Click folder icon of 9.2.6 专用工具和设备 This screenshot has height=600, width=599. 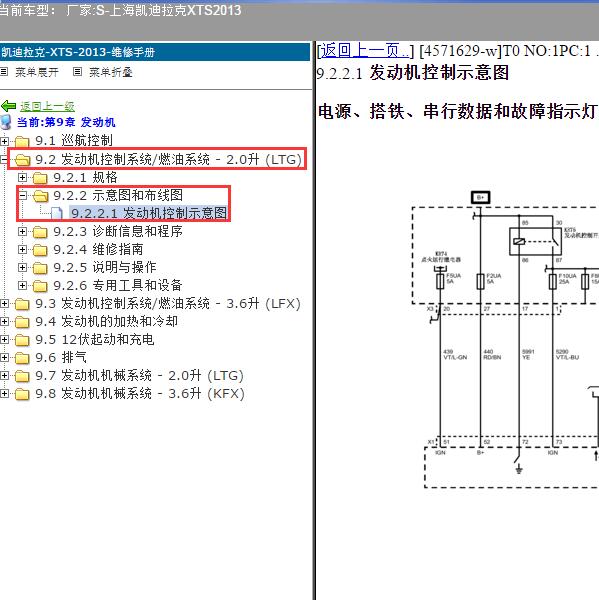coord(40,285)
